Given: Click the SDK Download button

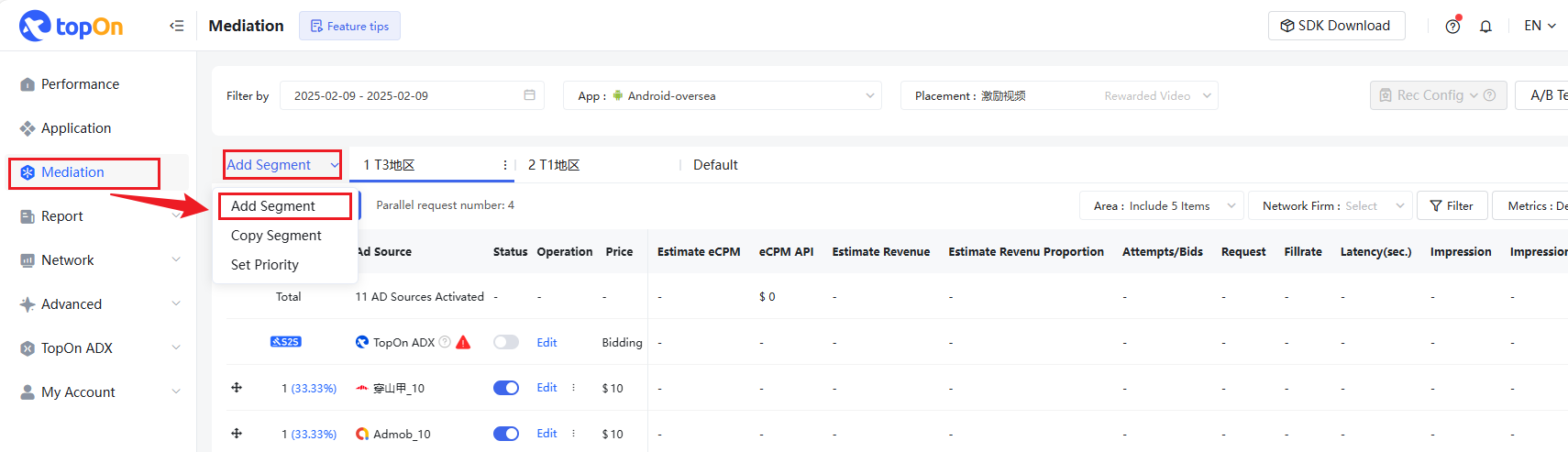Looking at the screenshot, I should click(1335, 26).
